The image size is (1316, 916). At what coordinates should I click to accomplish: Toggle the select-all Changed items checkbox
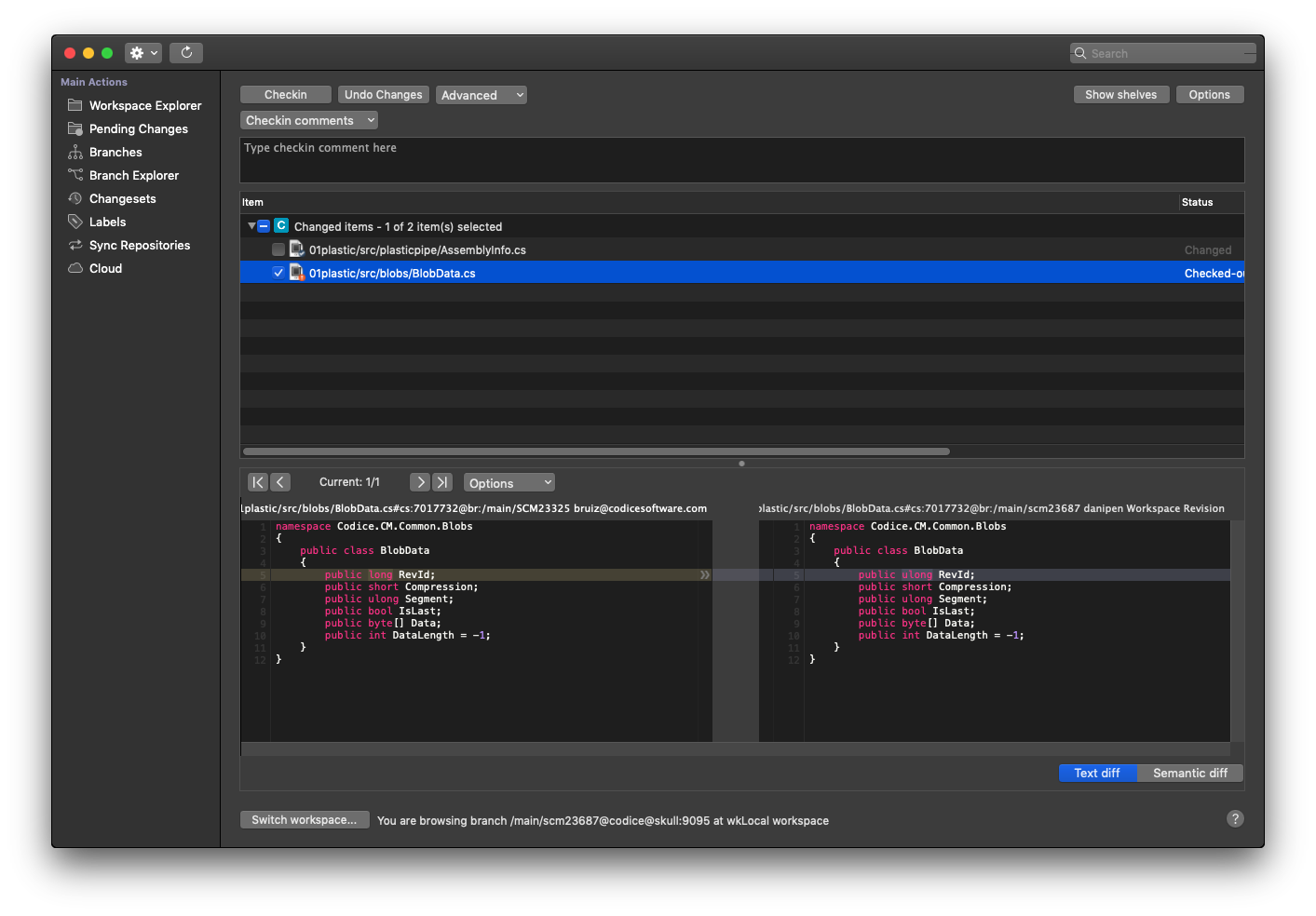264,225
